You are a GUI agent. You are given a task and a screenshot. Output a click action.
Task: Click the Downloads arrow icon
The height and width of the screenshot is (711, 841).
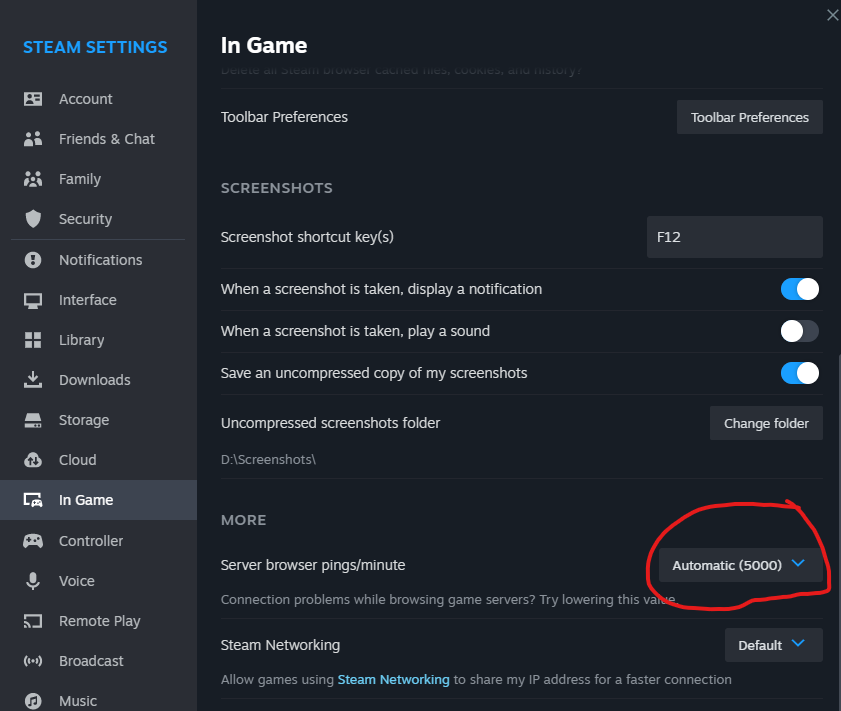point(33,380)
